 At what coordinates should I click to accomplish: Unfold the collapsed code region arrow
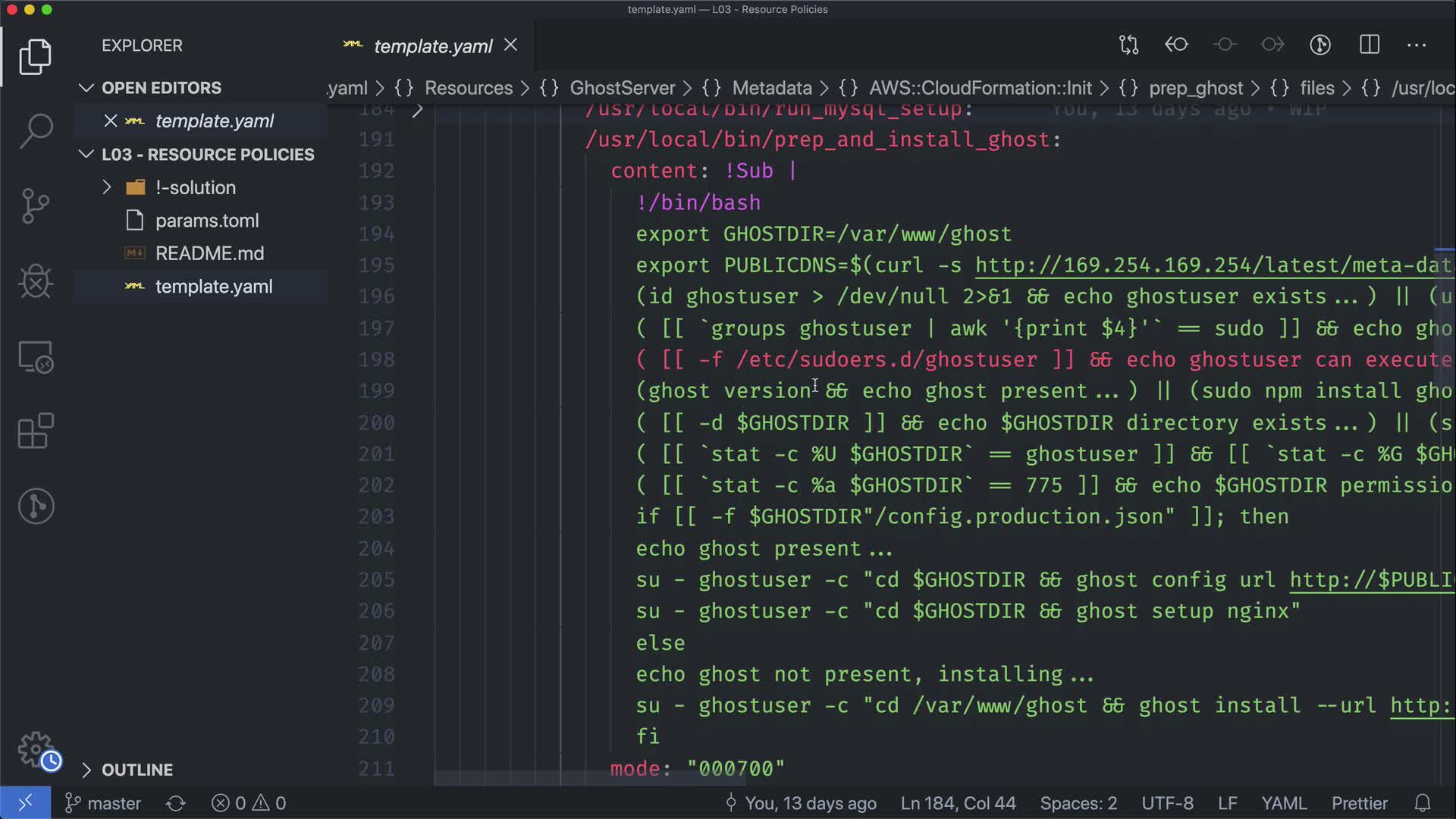click(417, 111)
